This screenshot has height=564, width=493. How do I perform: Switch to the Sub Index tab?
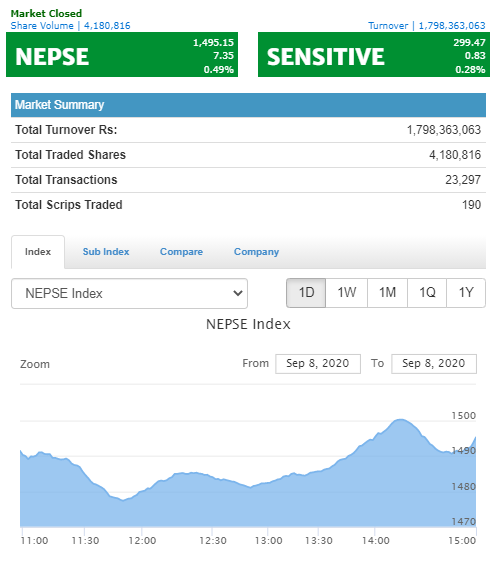point(106,252)
